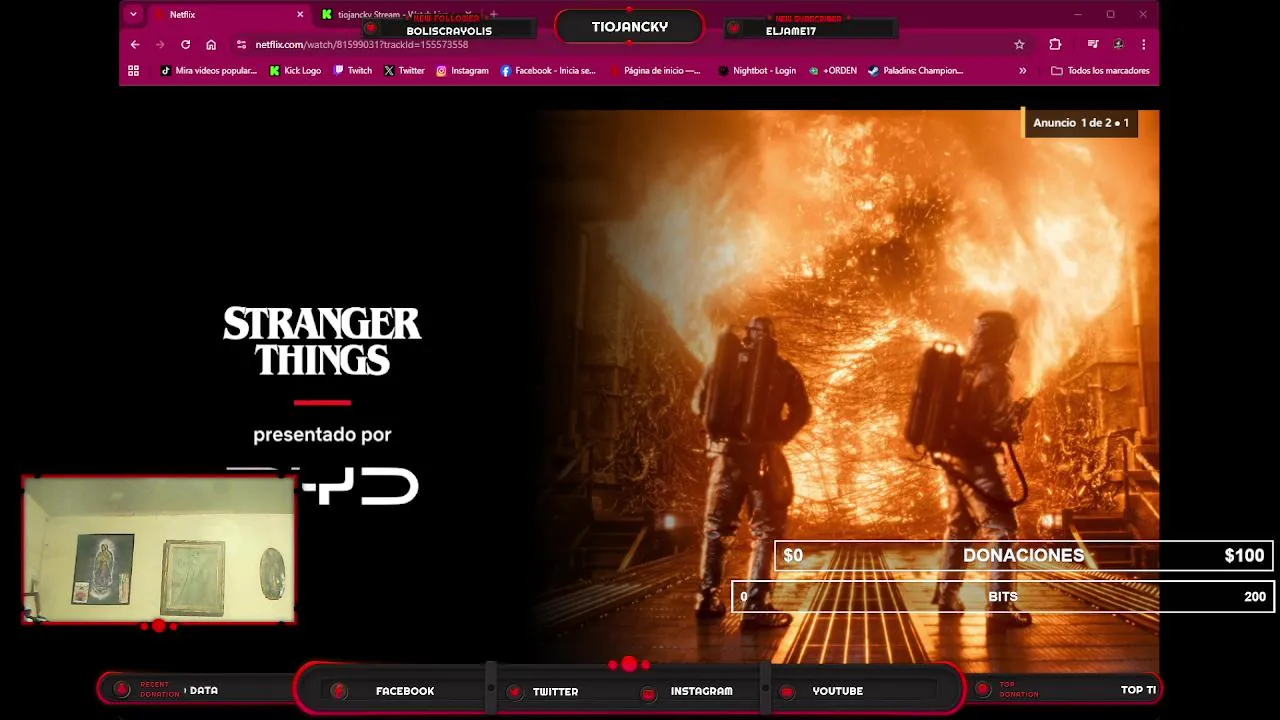This screenshot has width=1280, height=720.
Task: Open the TikTok 'Mira videos popular...' bookmark
Action: [x=209, y=71]
